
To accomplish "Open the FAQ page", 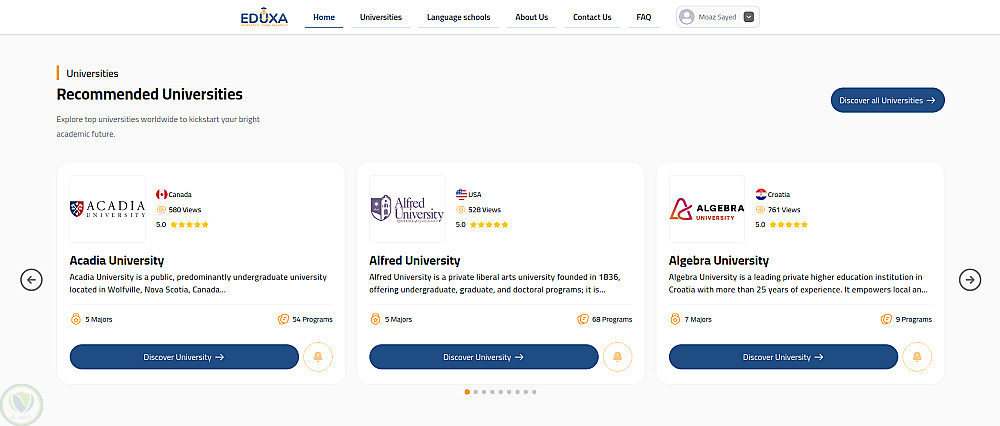I will [643, 17].
